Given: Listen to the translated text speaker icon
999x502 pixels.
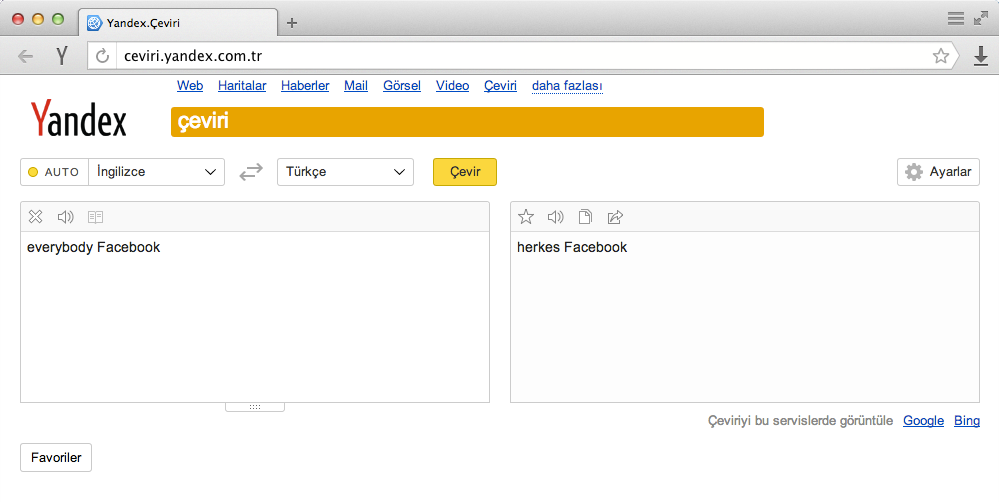Looking at the screenshot, I should [556, 217].
